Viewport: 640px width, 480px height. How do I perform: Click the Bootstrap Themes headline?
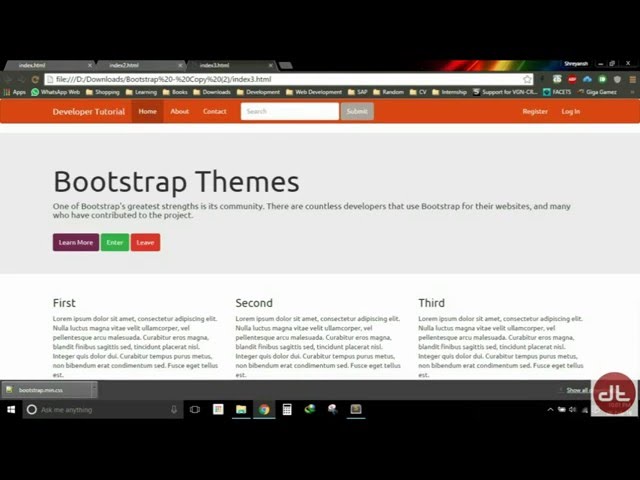click(176, 181)
